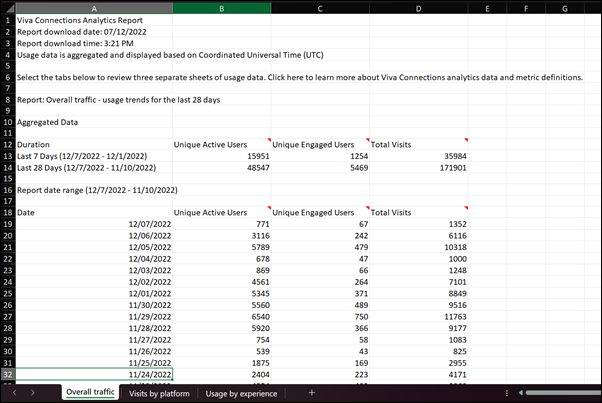The image size is (602, 403).
Task: Click 'Unique Active Users' header in row 12
Action: [x=222, y=145]
